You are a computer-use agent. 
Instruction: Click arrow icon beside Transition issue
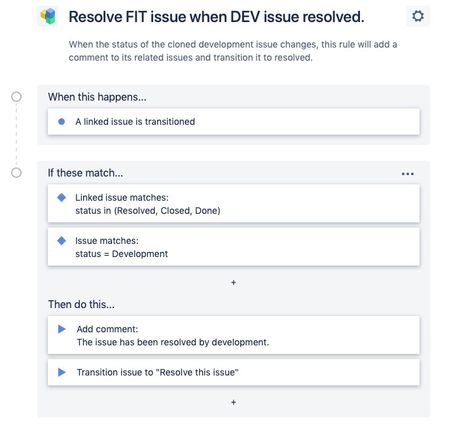point(62,372)
